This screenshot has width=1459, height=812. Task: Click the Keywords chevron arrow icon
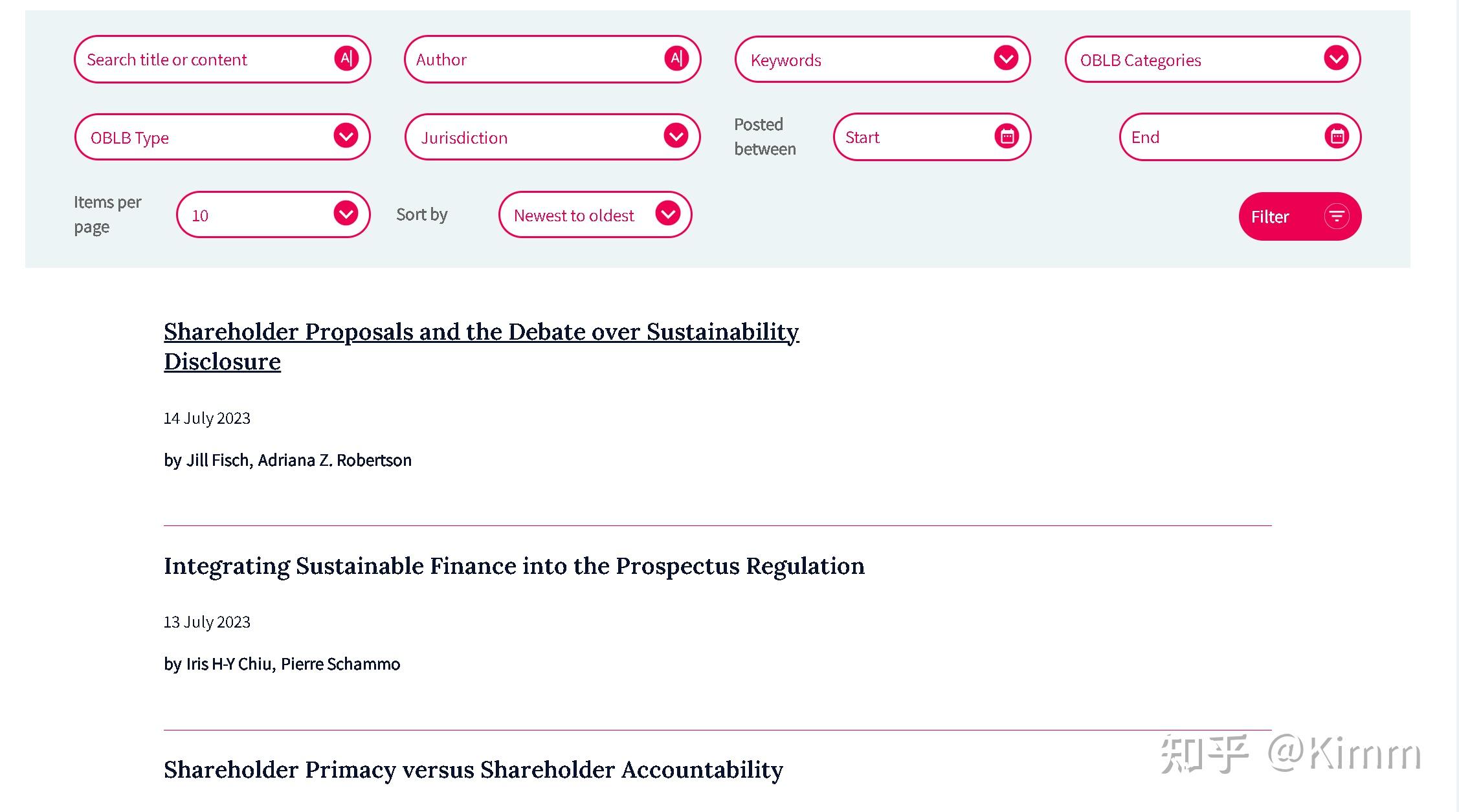click(1006, 59)
